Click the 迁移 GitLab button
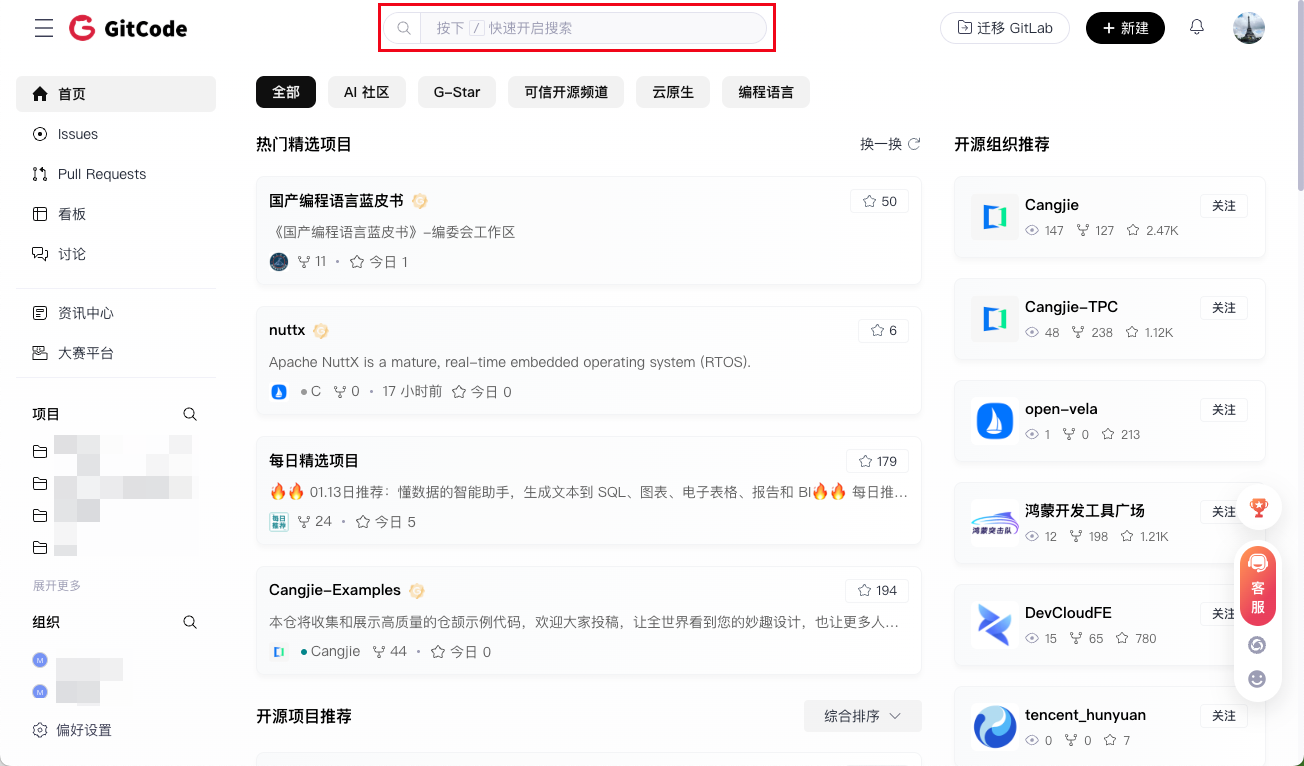1304x766 pixels. tap(1004, 28)
